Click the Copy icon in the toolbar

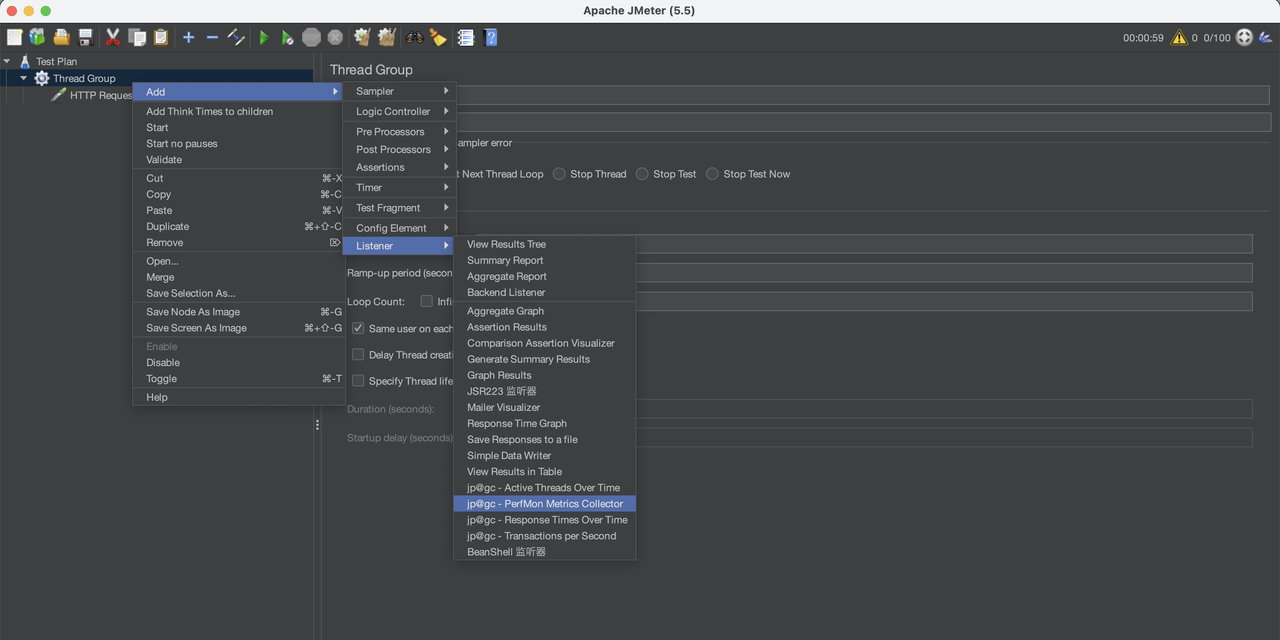tap(137, 37)
